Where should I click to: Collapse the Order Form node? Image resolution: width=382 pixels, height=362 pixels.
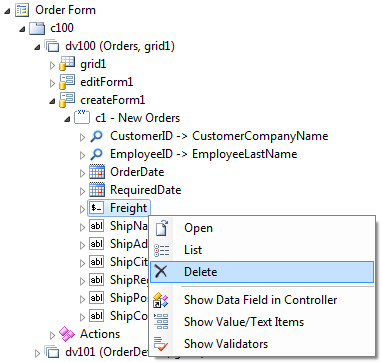(8, 11)
